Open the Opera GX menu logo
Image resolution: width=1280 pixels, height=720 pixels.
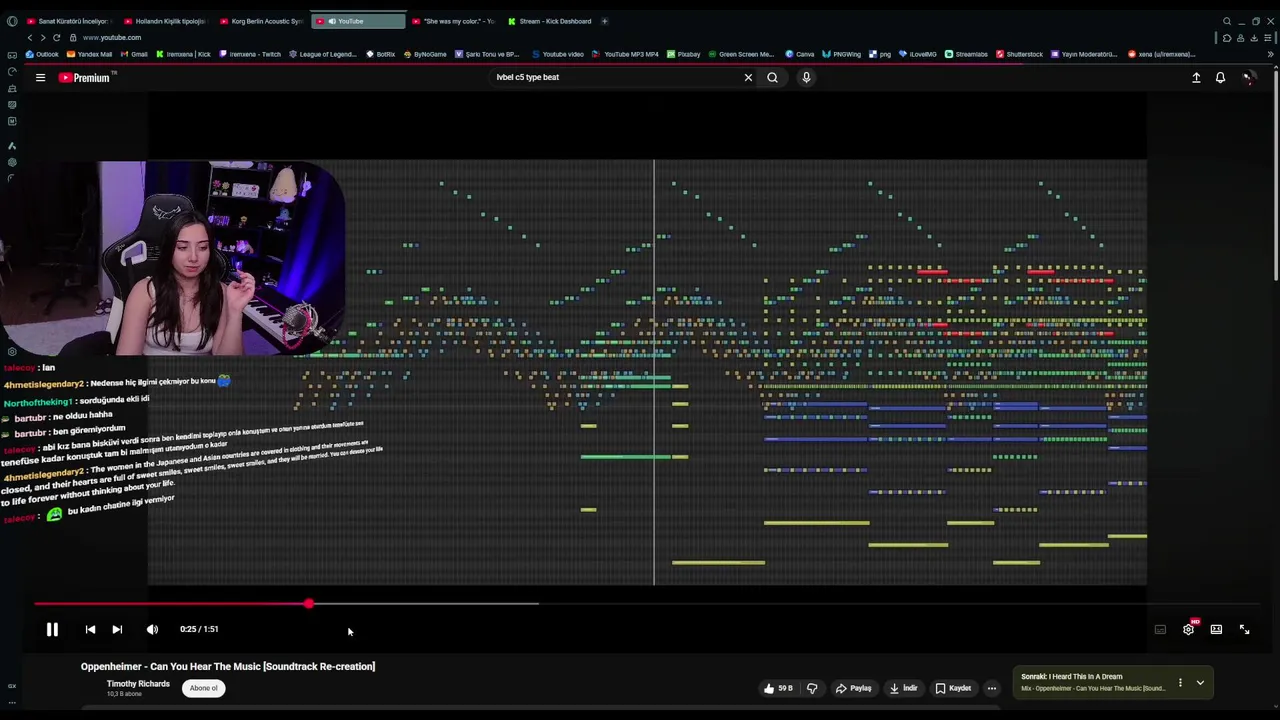[12, 21]
